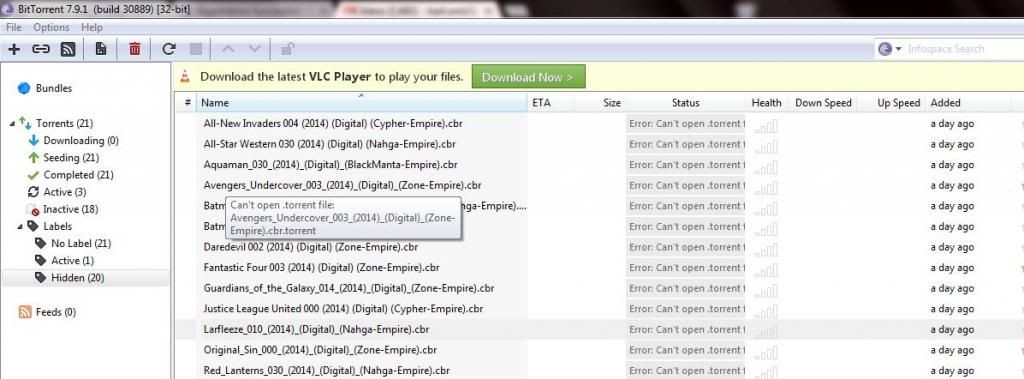The height and width of the screenshot is (379, 1024).
Task: Click the Unlock Bundle padlock icon
Action: click(286, 49)
